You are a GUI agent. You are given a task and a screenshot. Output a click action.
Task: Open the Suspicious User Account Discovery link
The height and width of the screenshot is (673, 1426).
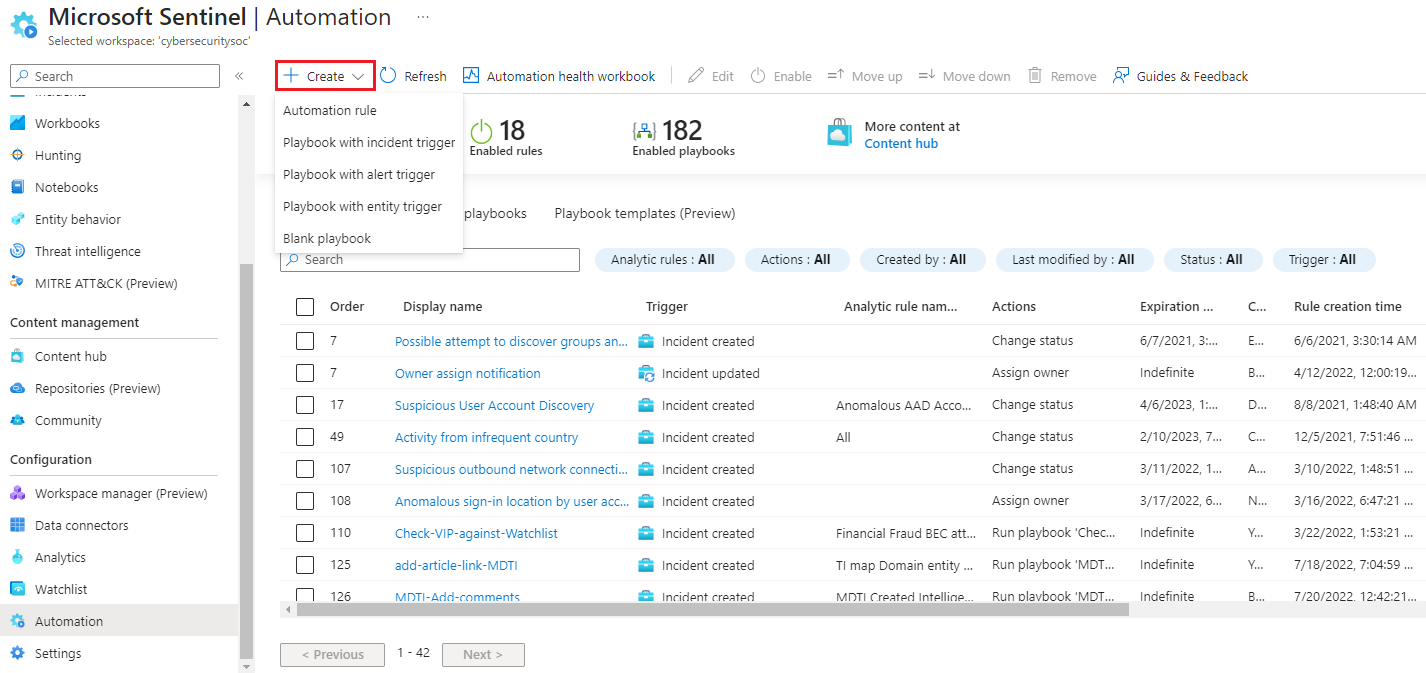click(494, 405)
